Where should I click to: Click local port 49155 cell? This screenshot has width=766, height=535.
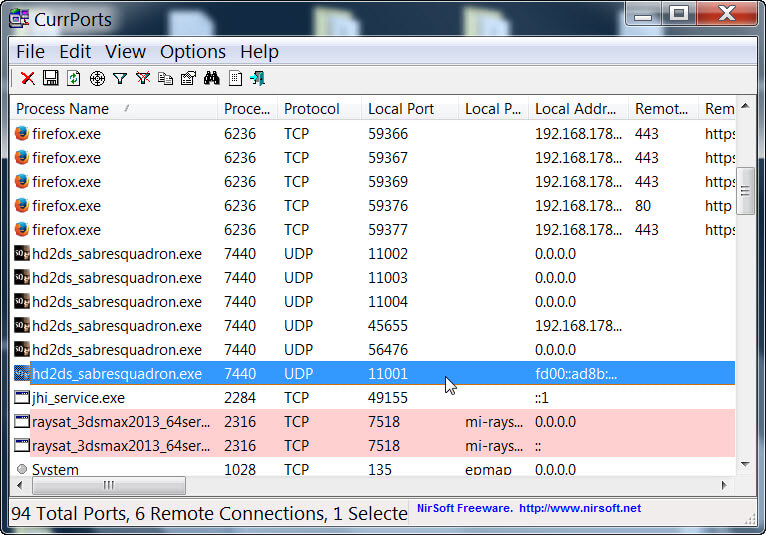tap(388, 398)
